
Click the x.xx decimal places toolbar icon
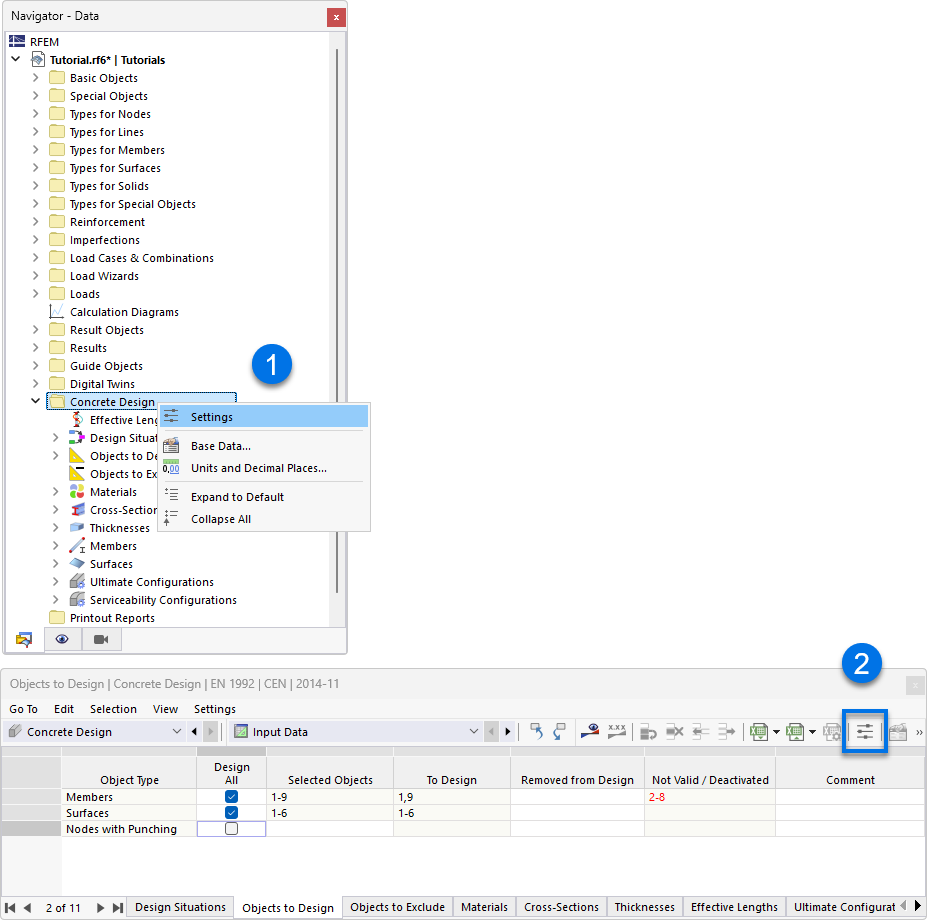[617, 731]
